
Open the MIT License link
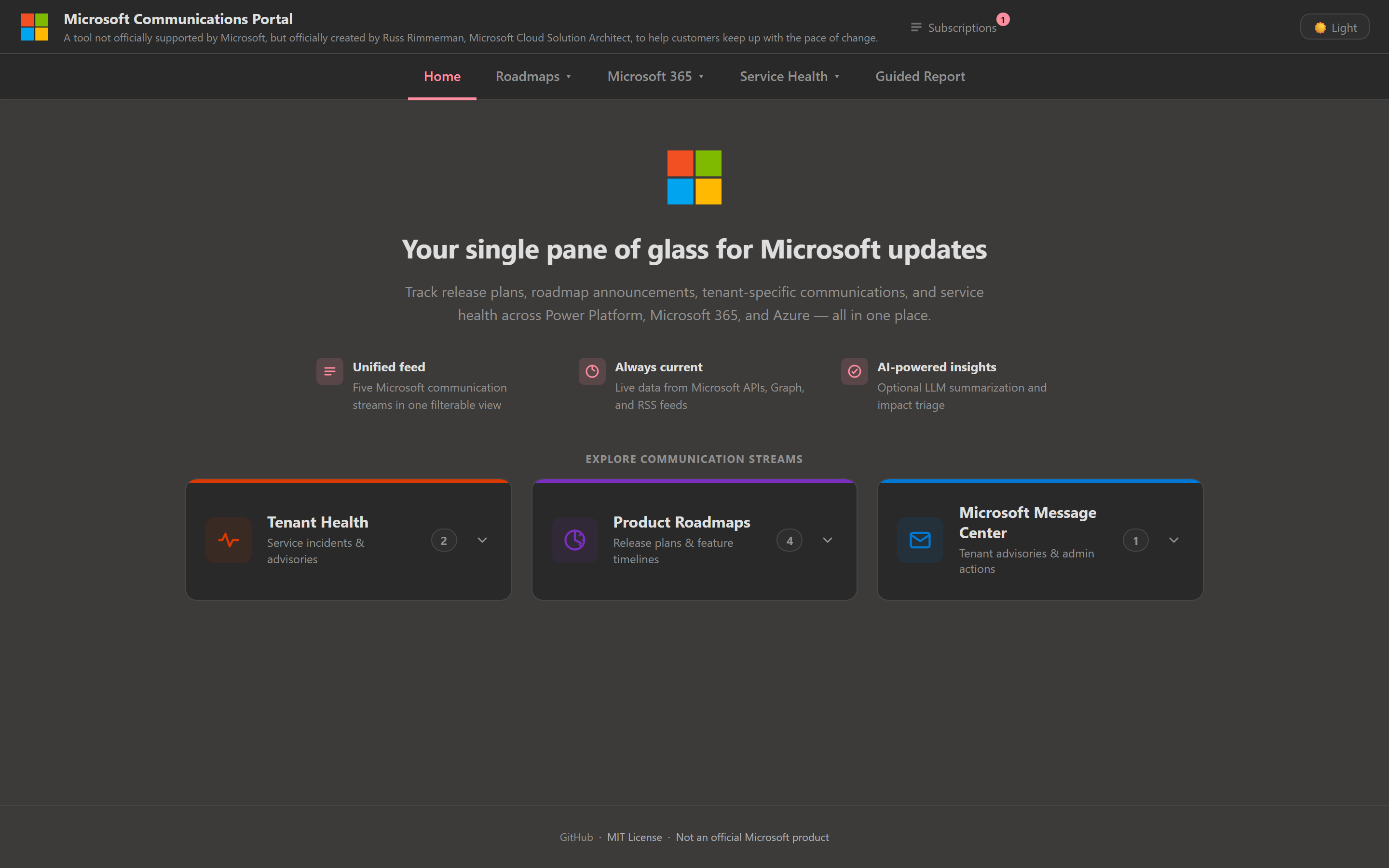coord(634,837)
